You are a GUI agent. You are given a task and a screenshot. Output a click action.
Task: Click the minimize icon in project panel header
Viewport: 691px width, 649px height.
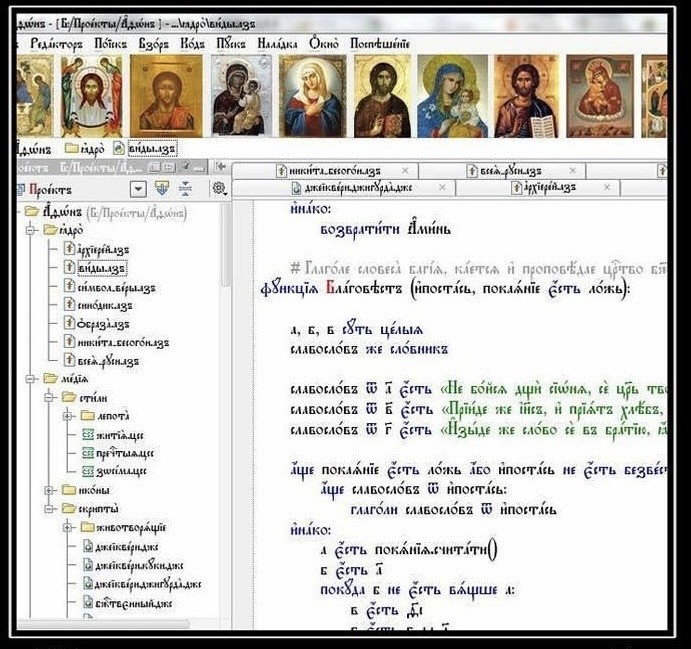[x=200, y=167]
